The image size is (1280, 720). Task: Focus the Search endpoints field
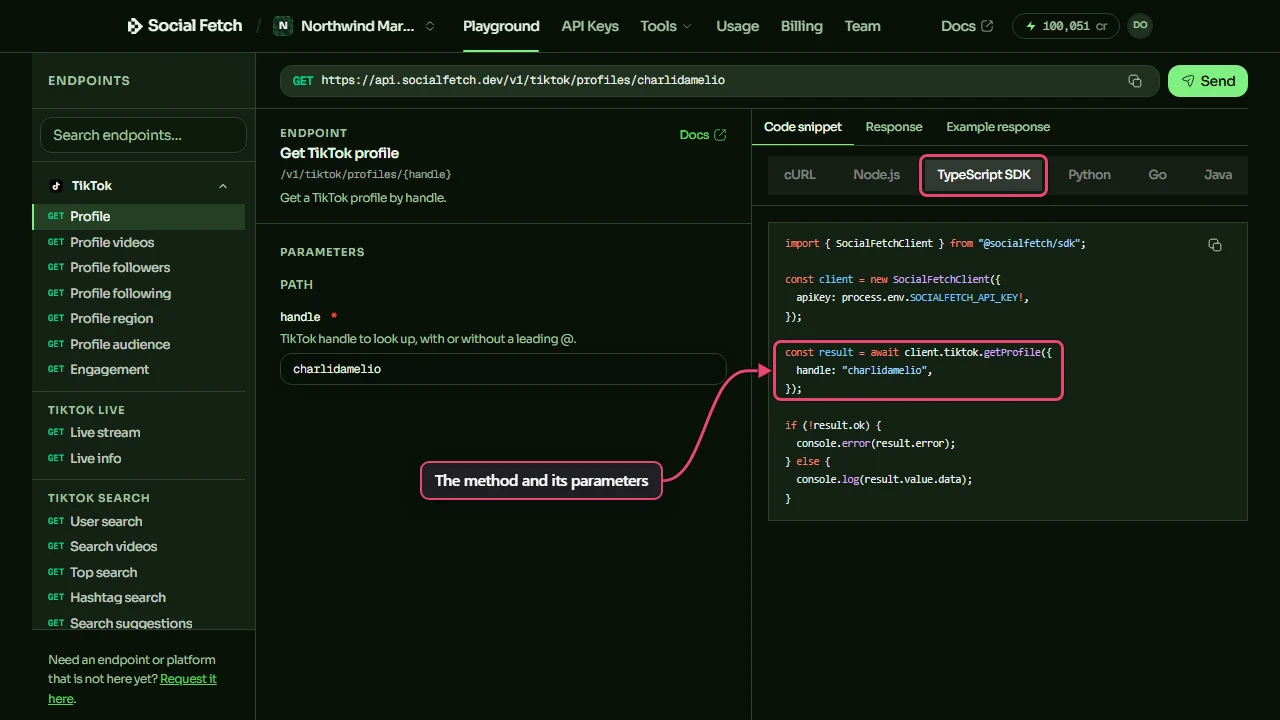pyautogui.click(x=143, y=135)
